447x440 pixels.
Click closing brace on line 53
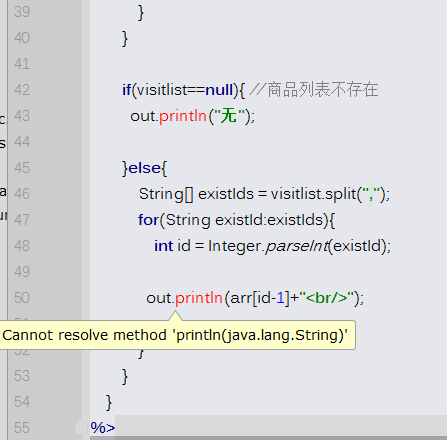125,377
